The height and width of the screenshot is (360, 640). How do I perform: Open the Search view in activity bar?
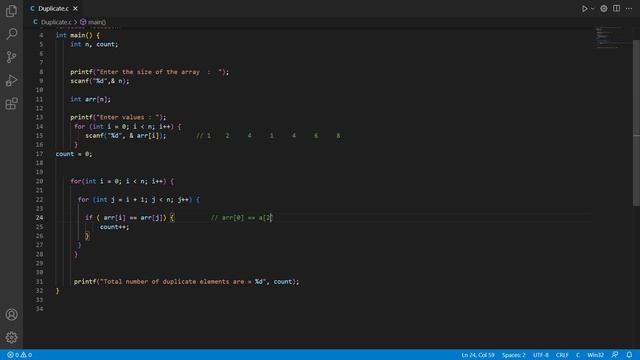click(x=11, y=34)
